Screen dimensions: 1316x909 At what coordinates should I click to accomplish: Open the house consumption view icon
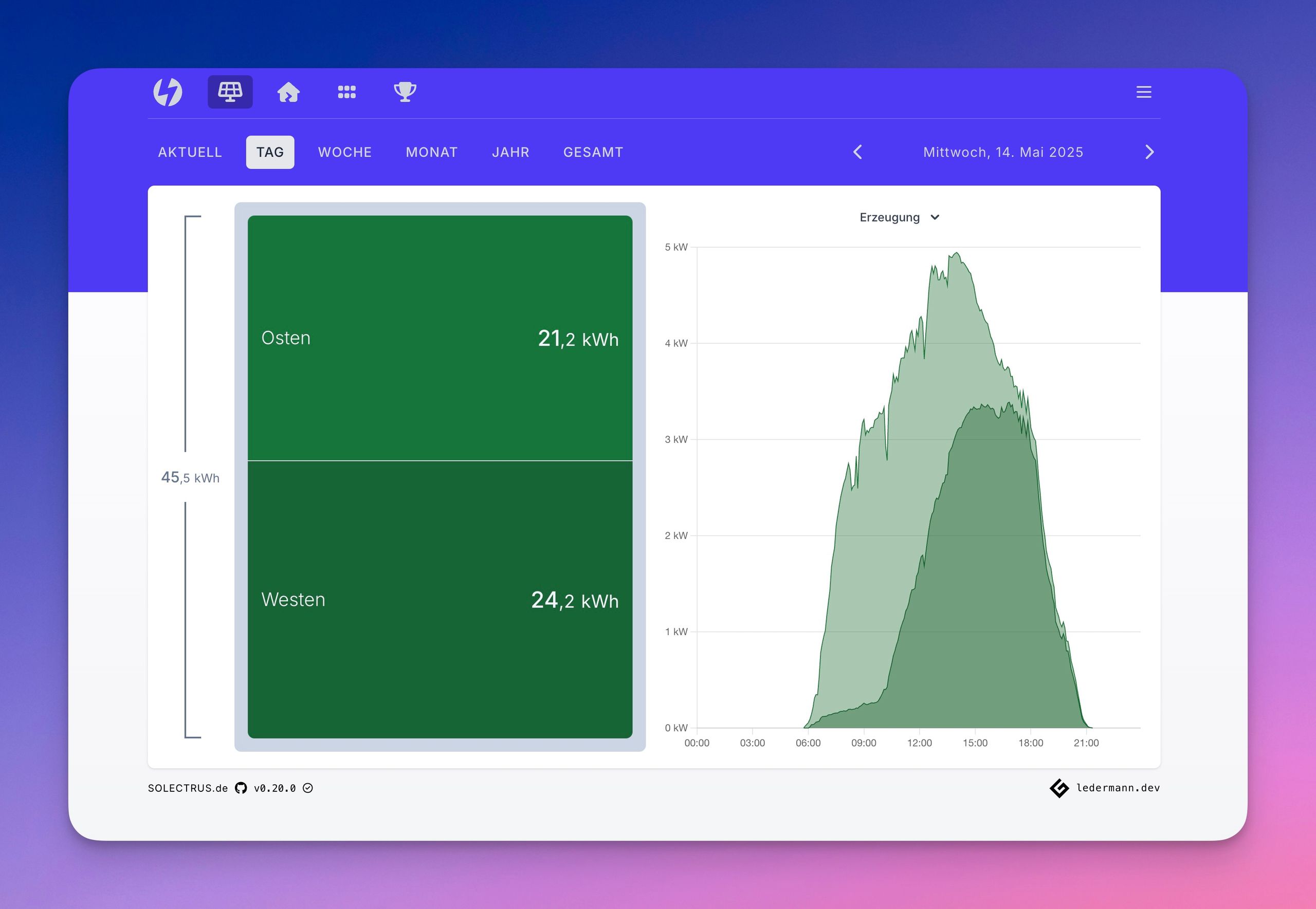coord(288,91)
